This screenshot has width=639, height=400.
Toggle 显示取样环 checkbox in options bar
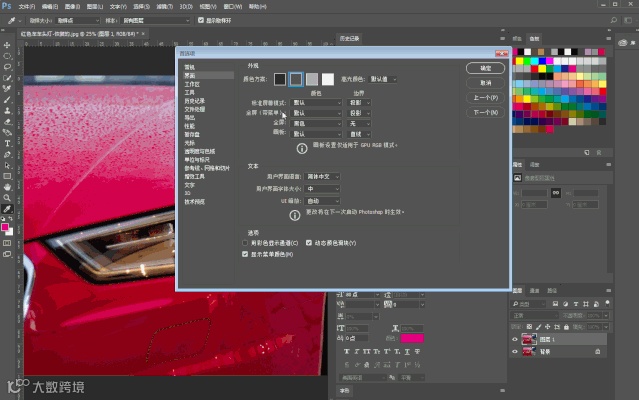click(x=201, y=20)
